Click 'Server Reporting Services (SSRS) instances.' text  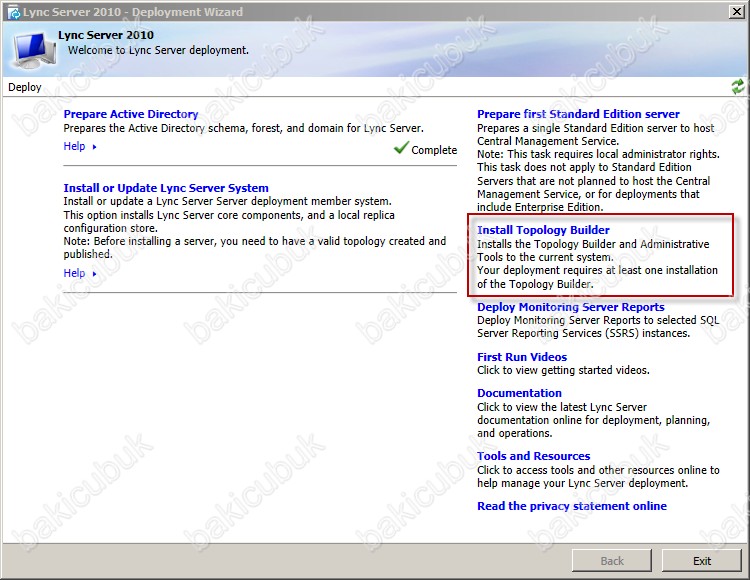584,333
